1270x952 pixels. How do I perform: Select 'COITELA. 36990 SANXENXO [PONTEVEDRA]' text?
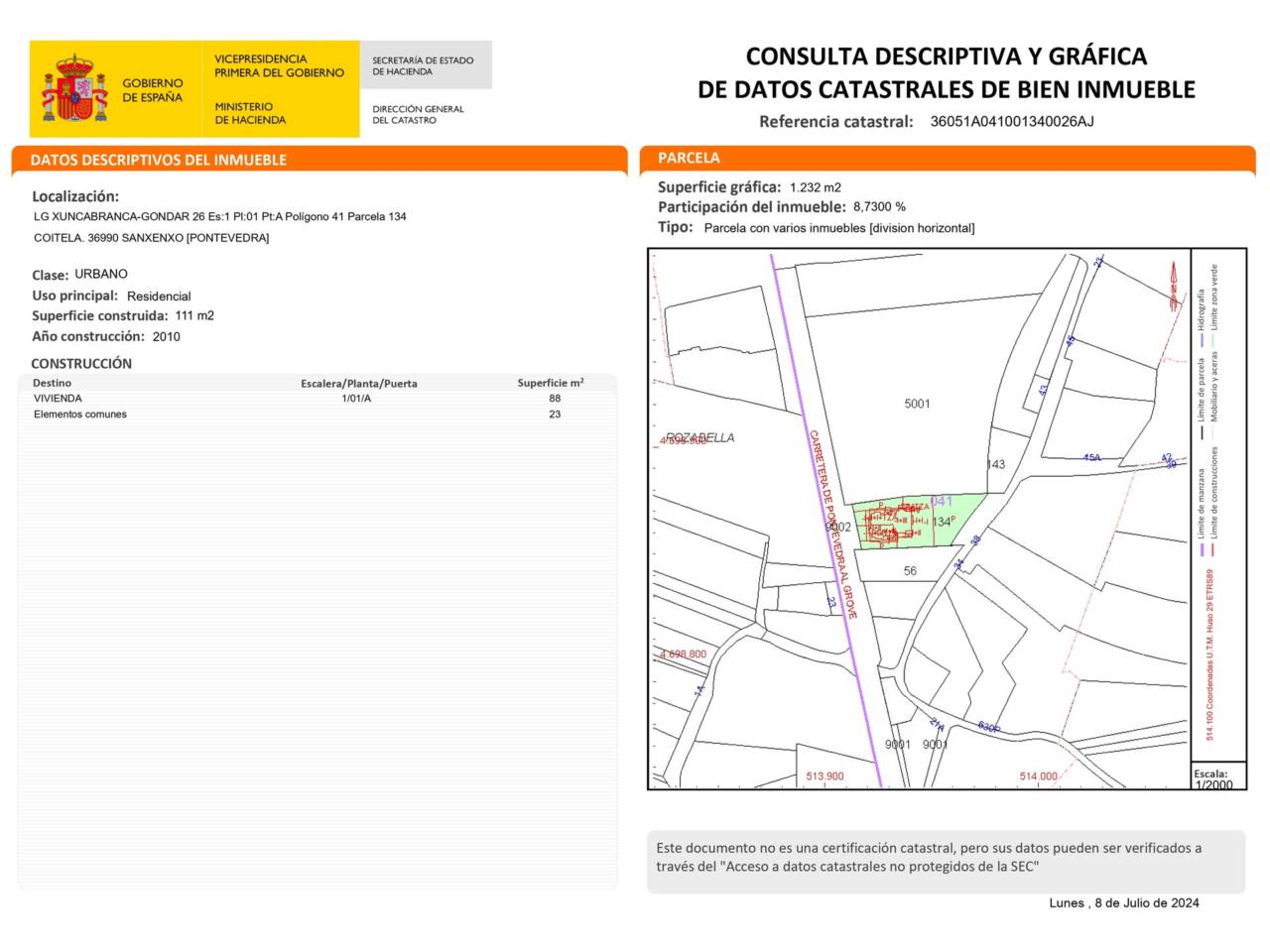coord(151,238)
